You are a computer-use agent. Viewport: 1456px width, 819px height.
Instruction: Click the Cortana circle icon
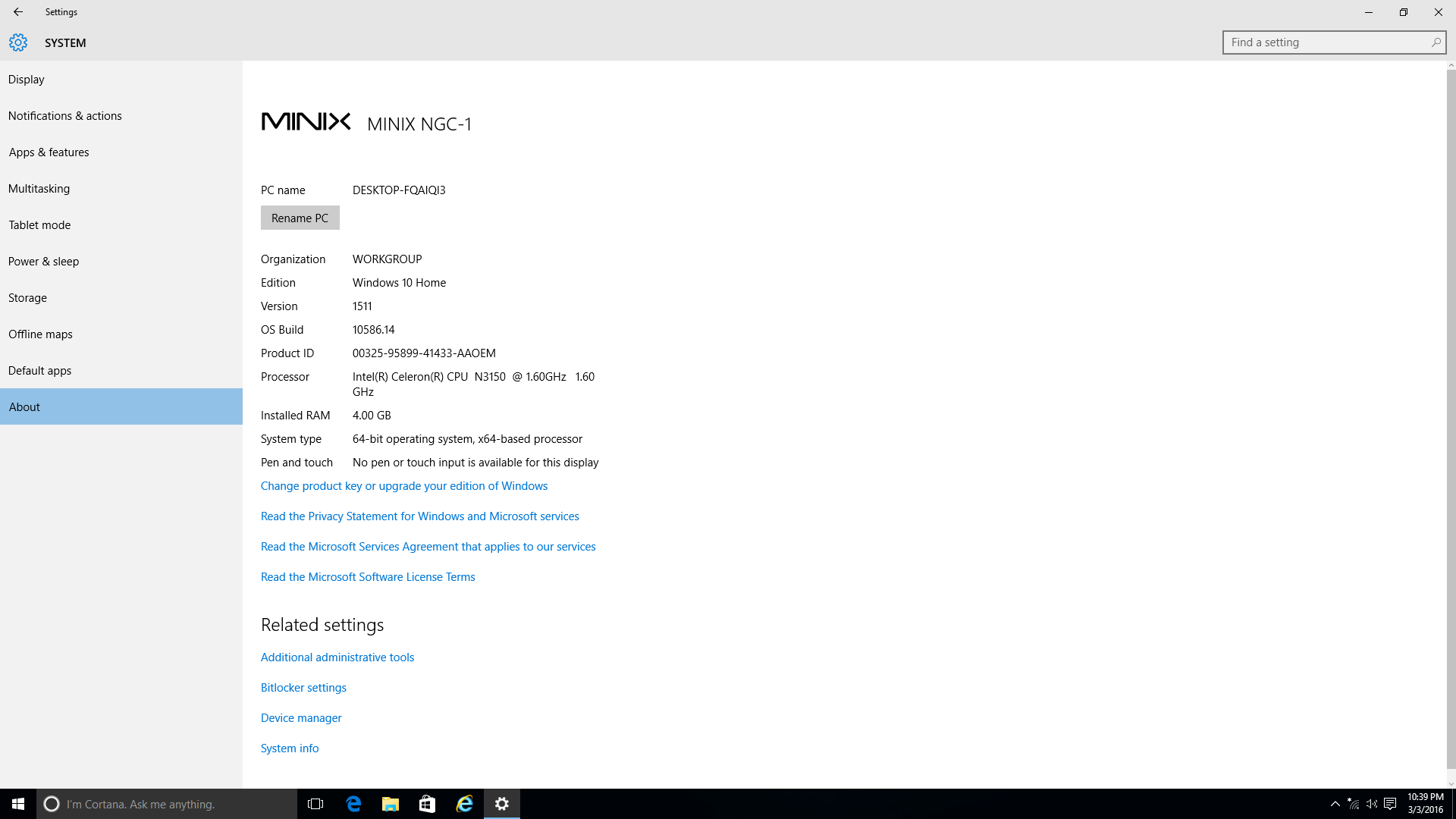click(x=52, y=804)
